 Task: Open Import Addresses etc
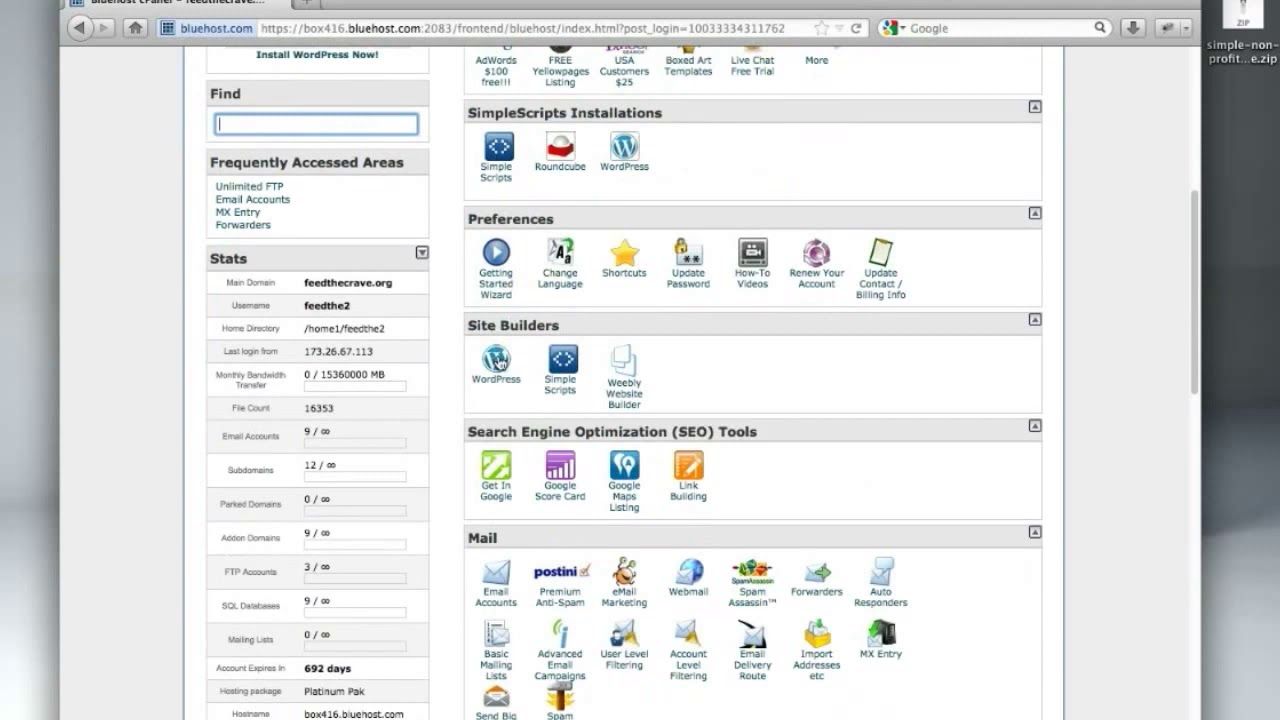point(816,650)
